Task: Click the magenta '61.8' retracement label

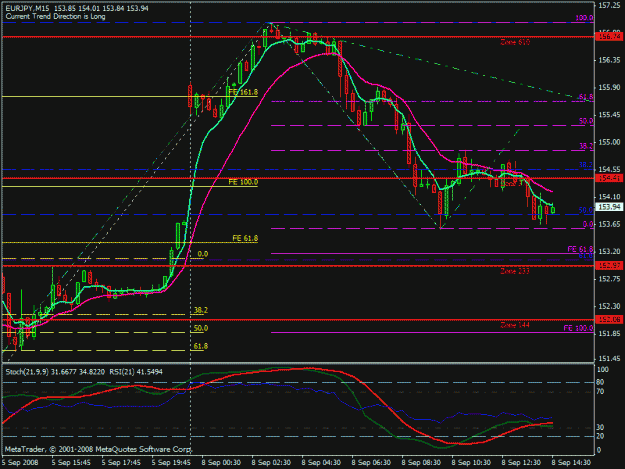Action: (586, 97)
